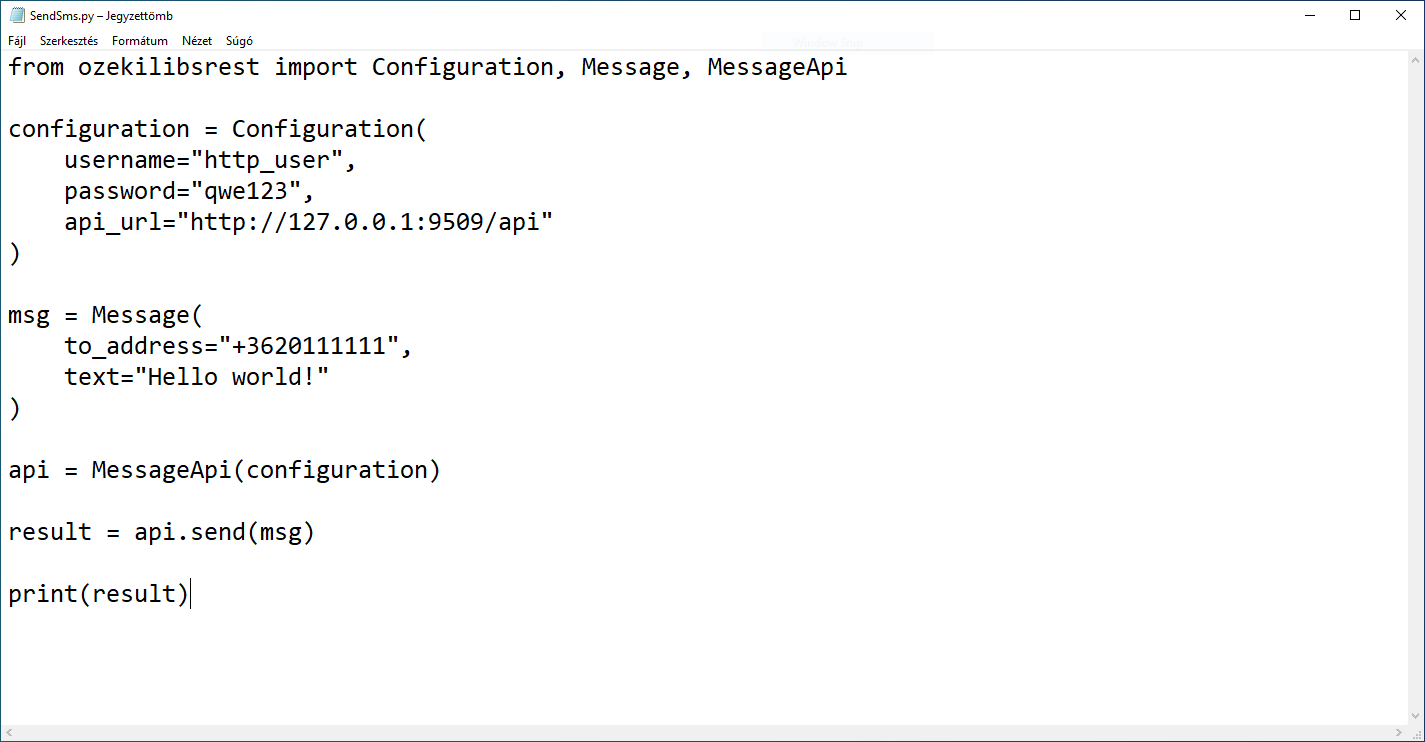Screen dimensions: 1425x742
Task: Click the print(result) line
Action: 97,593
